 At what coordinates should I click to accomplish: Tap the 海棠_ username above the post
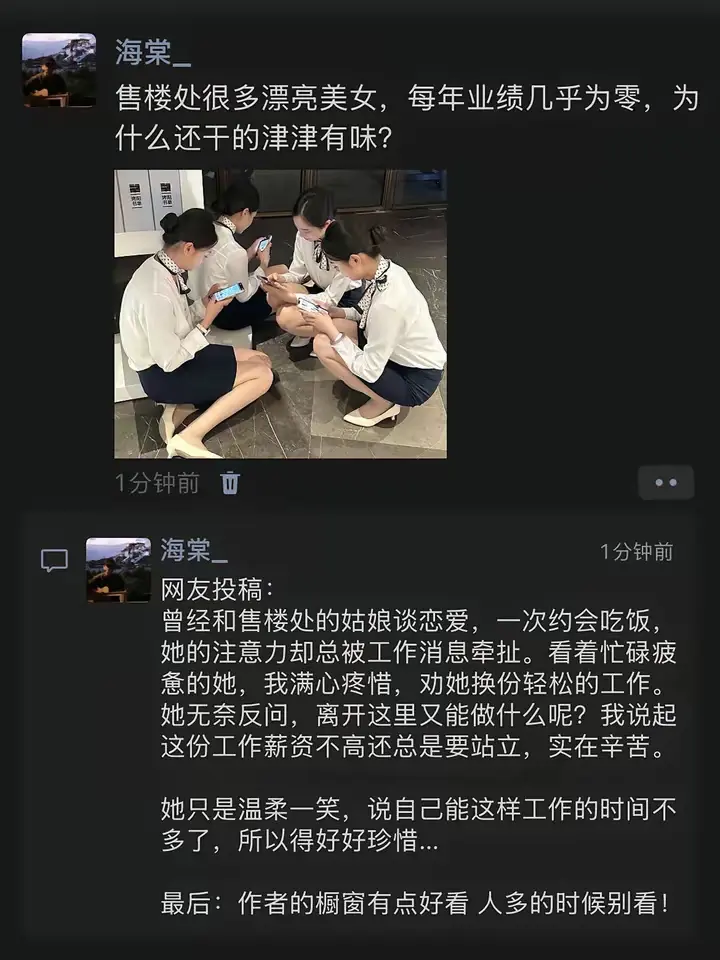coord(153,52)
